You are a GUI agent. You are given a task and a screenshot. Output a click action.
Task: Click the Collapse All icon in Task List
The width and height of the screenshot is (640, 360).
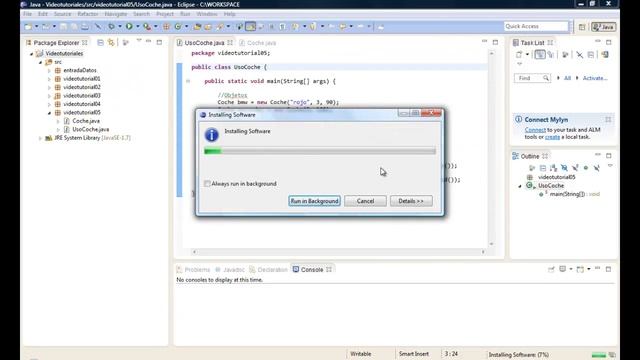[591, 55]
